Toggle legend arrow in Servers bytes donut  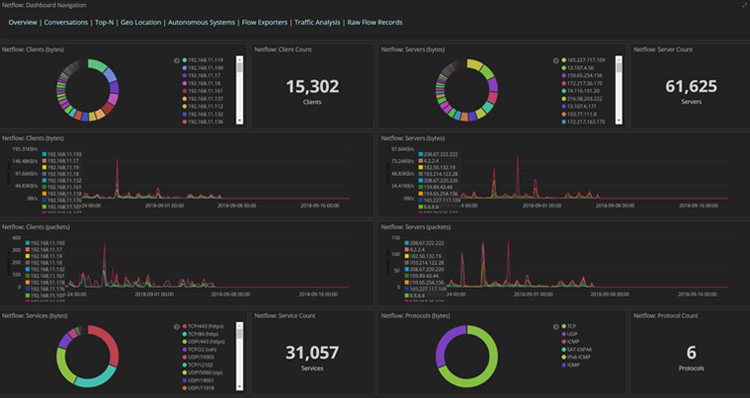tap(555, 61)
